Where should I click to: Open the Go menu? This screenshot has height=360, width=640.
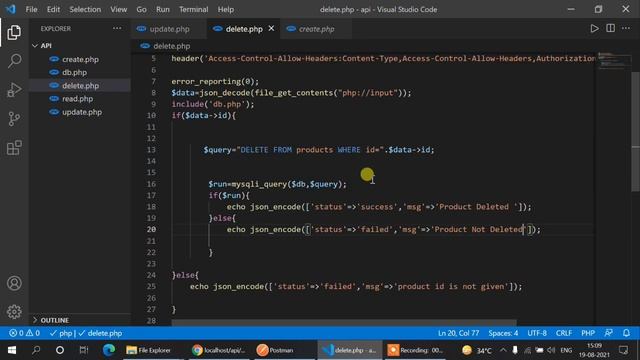point(141,9)
